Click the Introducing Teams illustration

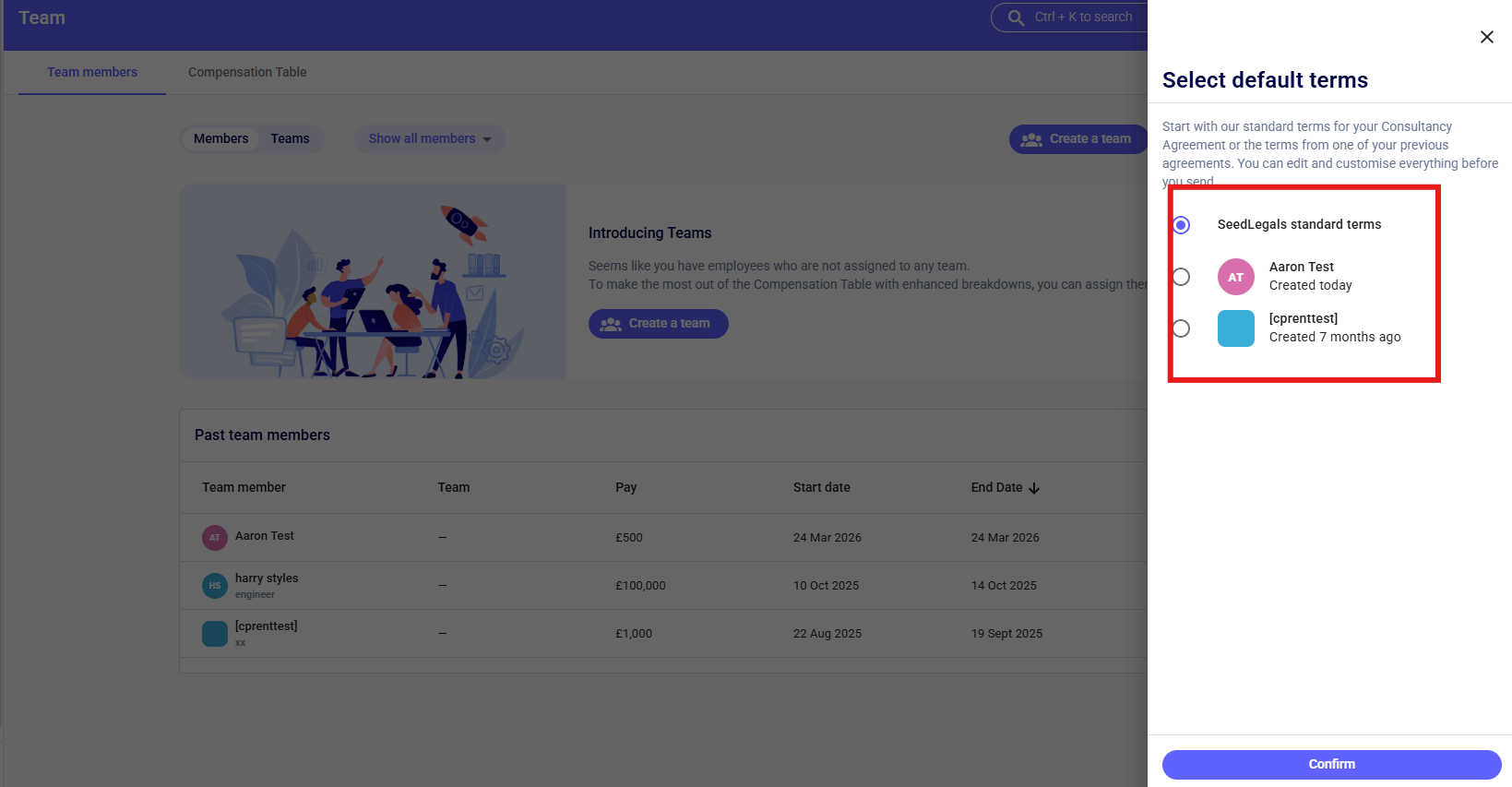pos(373,281)
